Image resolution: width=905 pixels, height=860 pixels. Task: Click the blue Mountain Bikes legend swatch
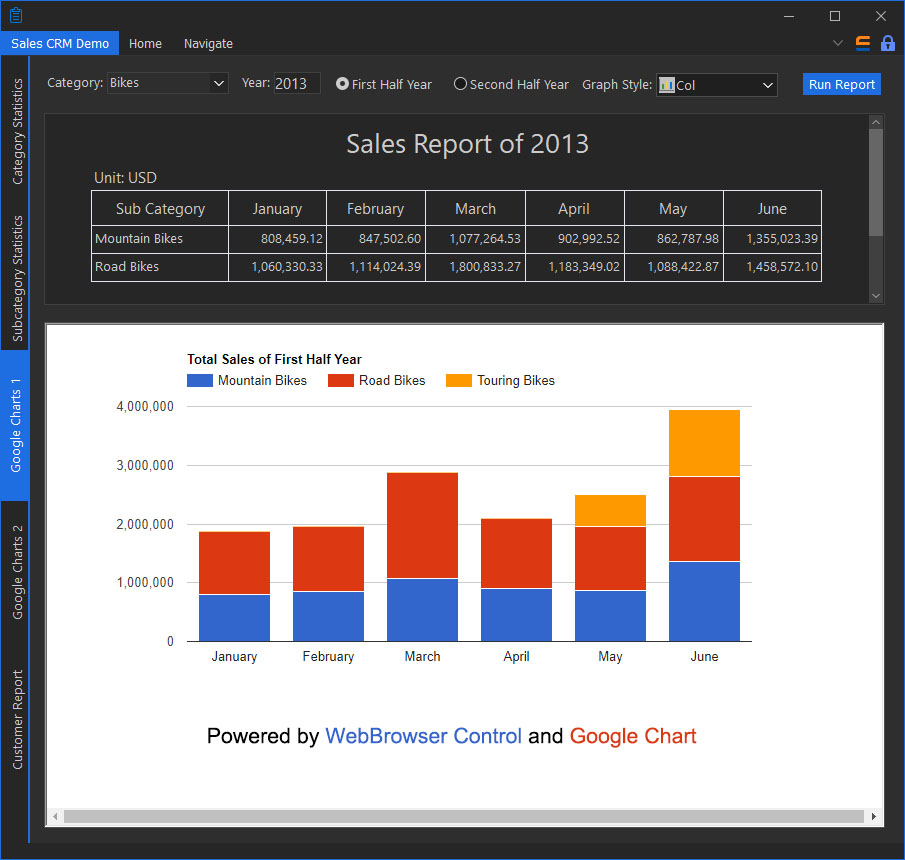[x=197, y=380]
